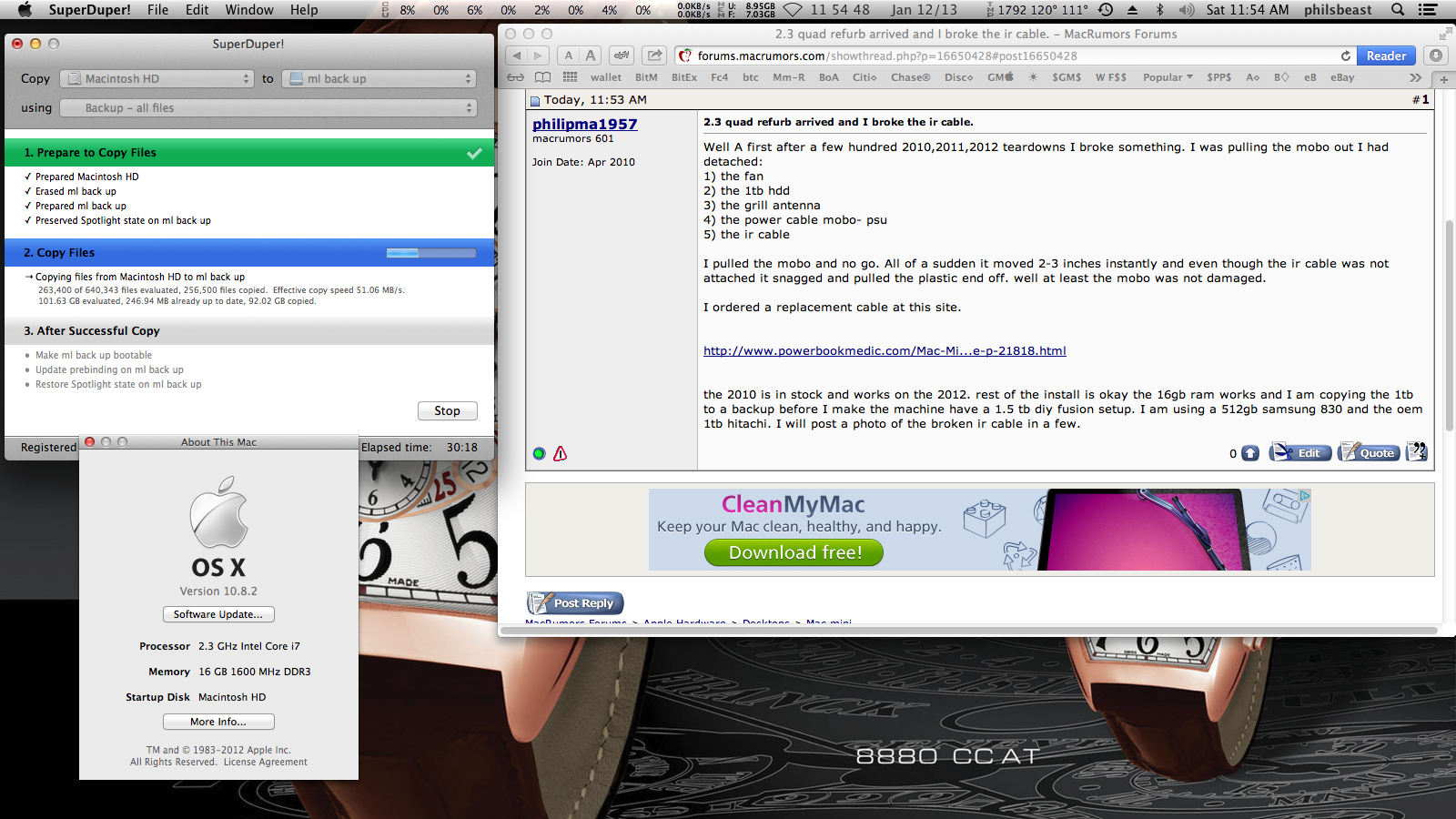The height and width of the screenshot is (819, 1456).
Task: Increase text size with the large A button
Action: coord(590,56)
